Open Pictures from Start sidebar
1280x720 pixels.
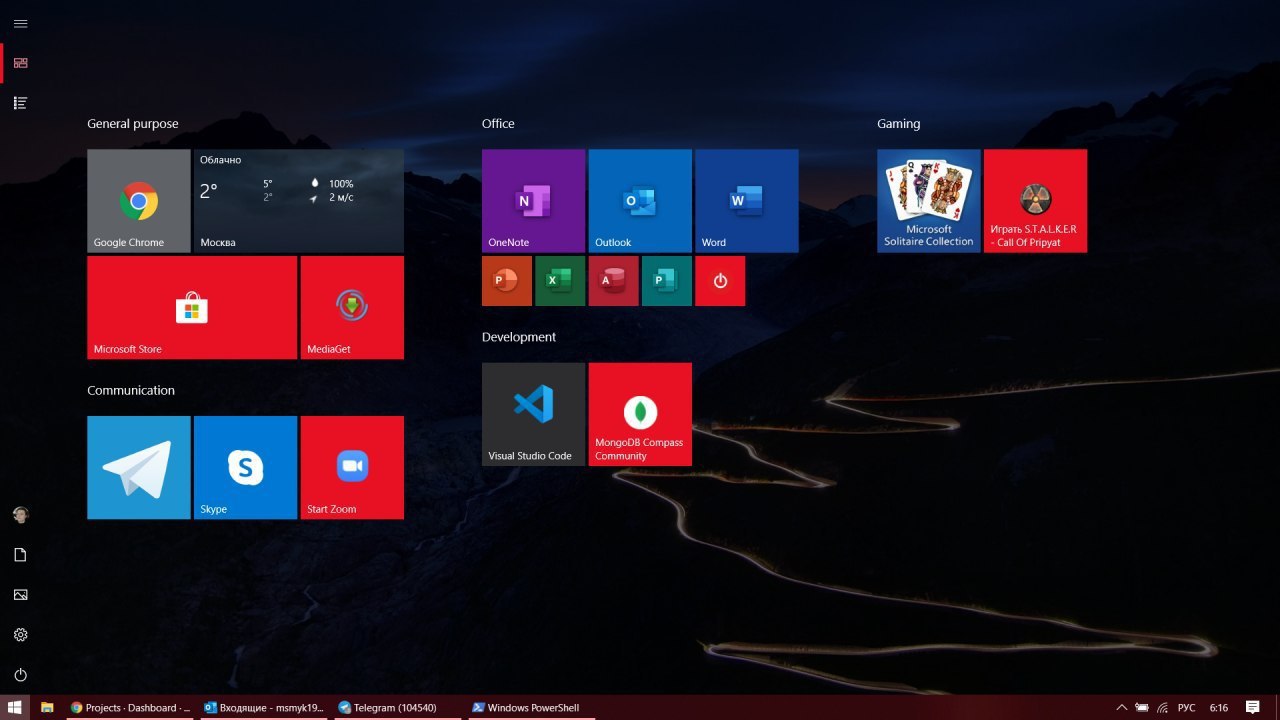(20, 595)
